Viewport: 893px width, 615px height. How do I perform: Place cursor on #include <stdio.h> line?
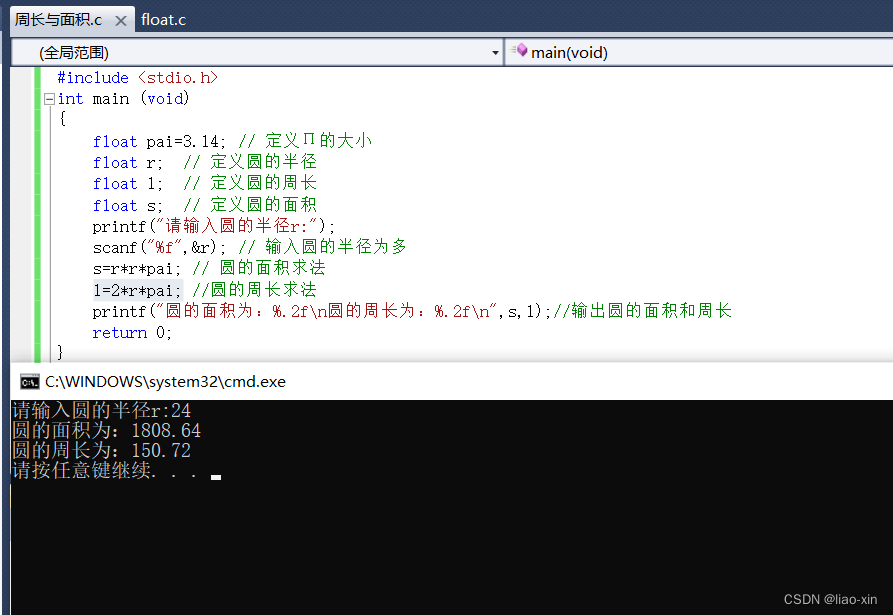tap(137, 78)
